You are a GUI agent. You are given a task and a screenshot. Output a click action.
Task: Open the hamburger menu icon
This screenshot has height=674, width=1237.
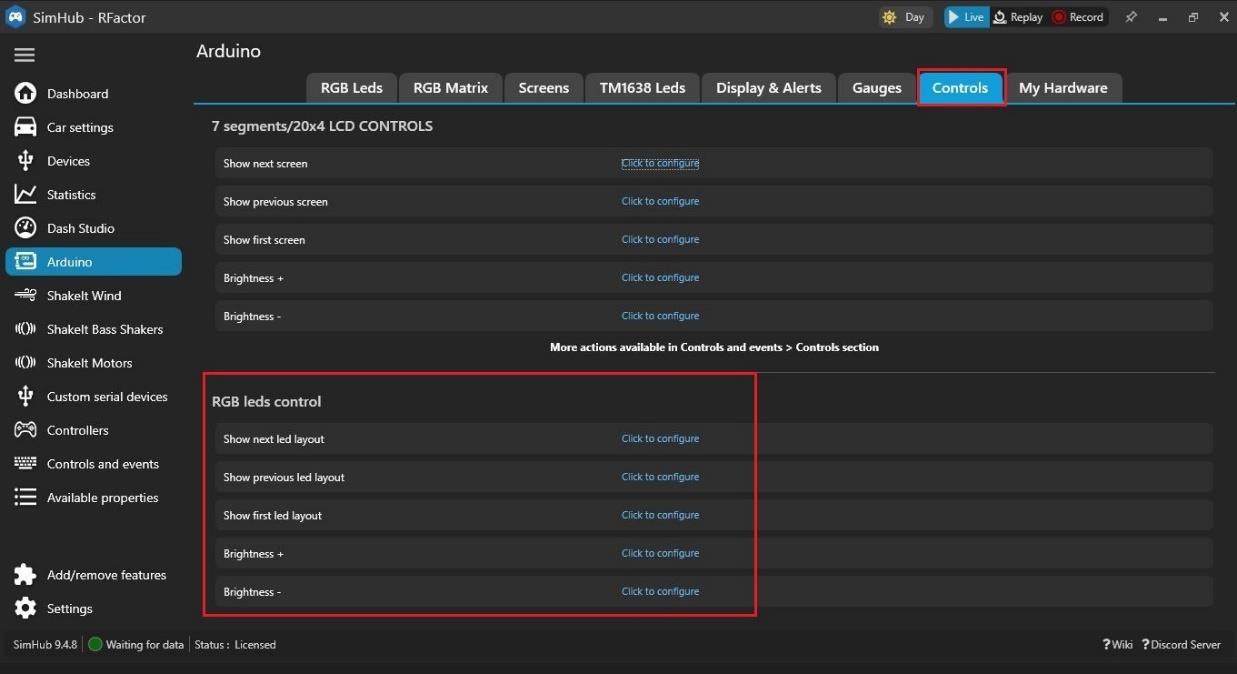click(x=25, y=56)
